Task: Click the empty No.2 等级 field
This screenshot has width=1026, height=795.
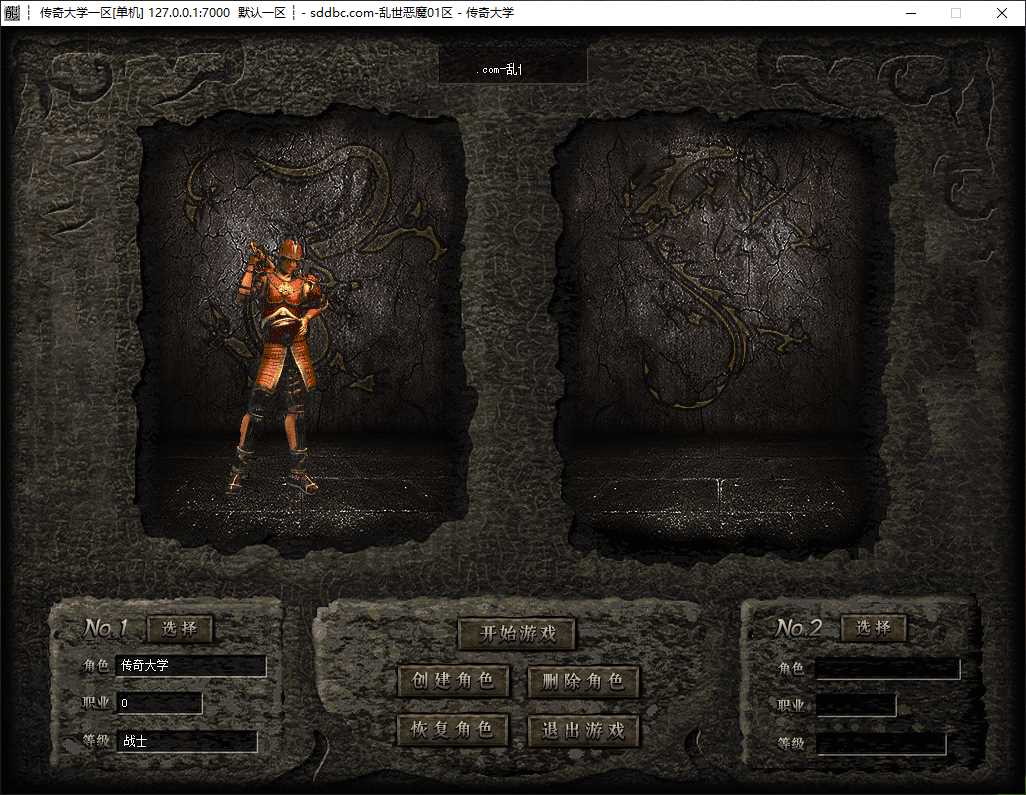Action: pos(881,744)
